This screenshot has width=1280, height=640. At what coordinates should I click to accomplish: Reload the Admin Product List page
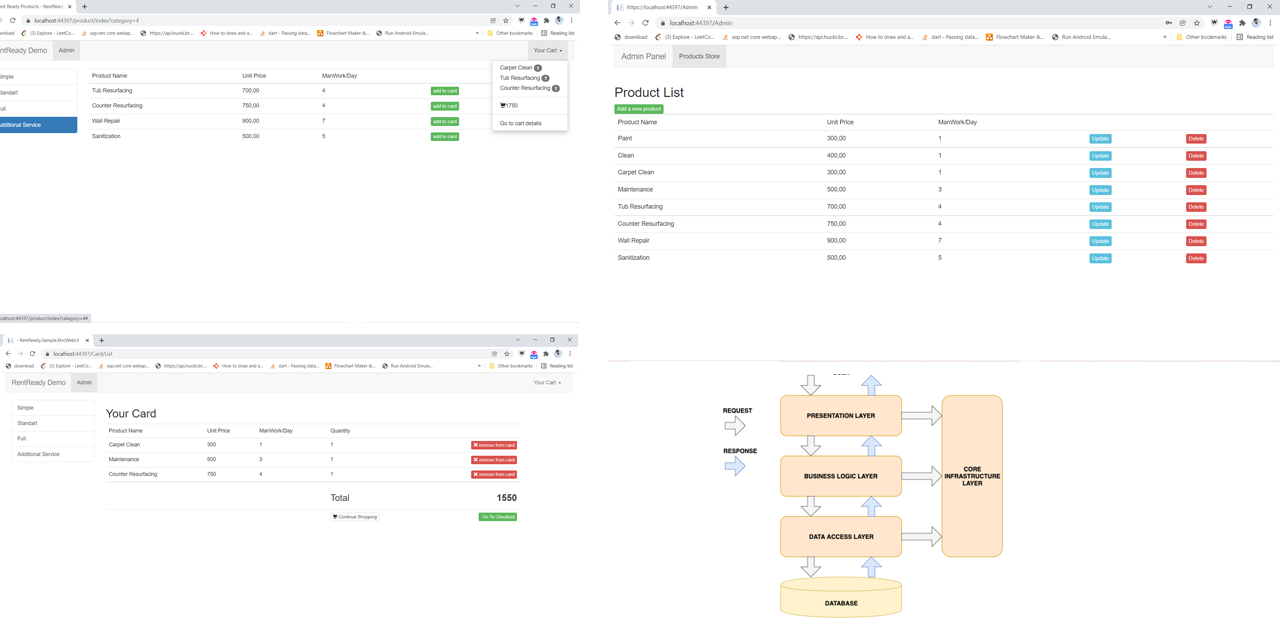[645, 23]
